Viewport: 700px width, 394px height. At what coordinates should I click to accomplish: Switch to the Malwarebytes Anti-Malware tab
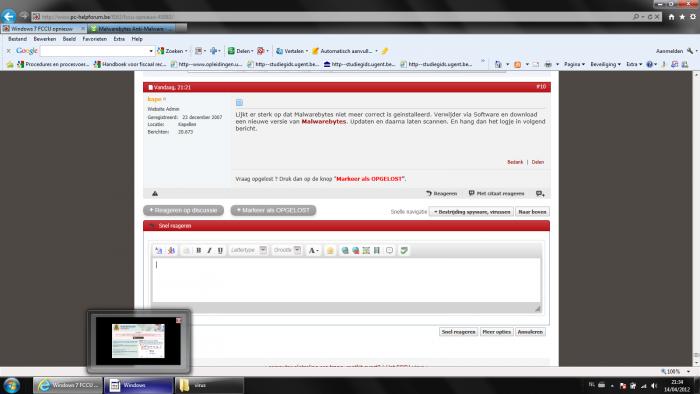(132, 29)
